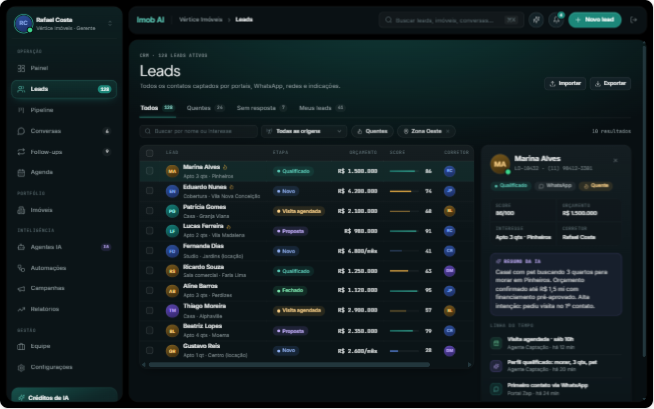Open Pipeline in the sidebar
The image size is (654, 409).
click(64, 110)
